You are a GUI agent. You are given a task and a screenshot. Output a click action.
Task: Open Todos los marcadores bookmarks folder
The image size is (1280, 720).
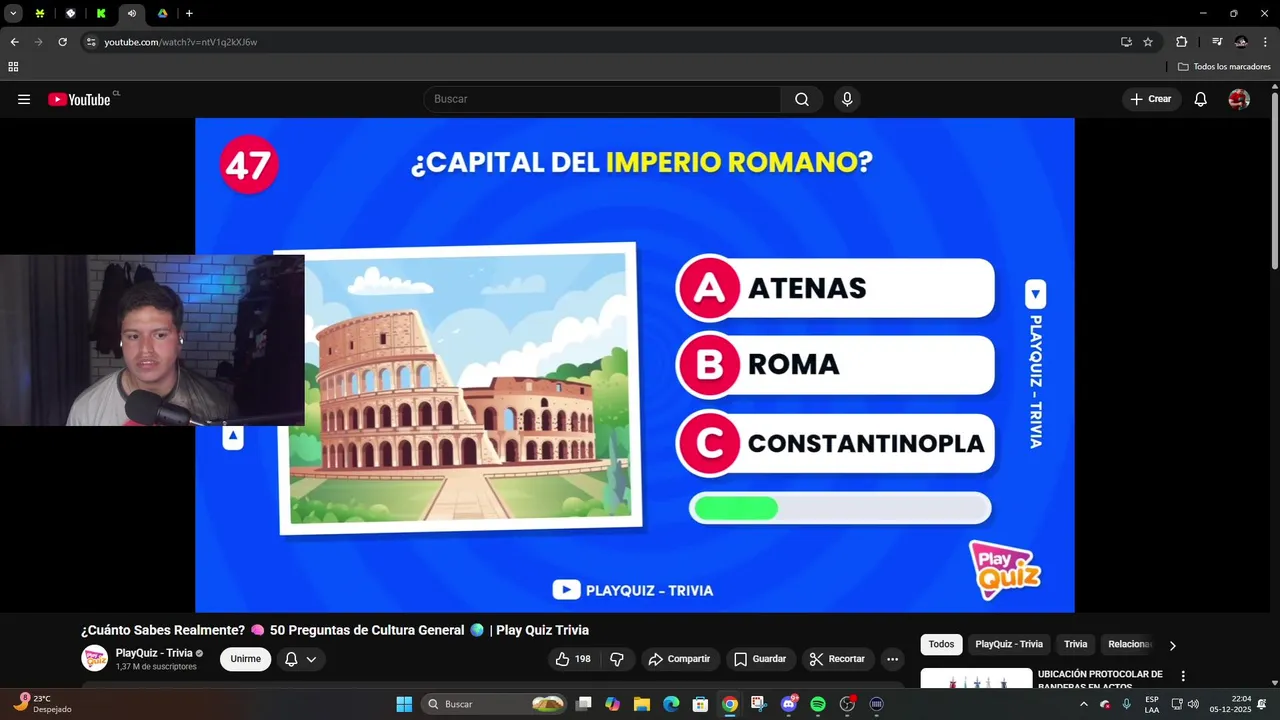click(x=1224, y=67)
